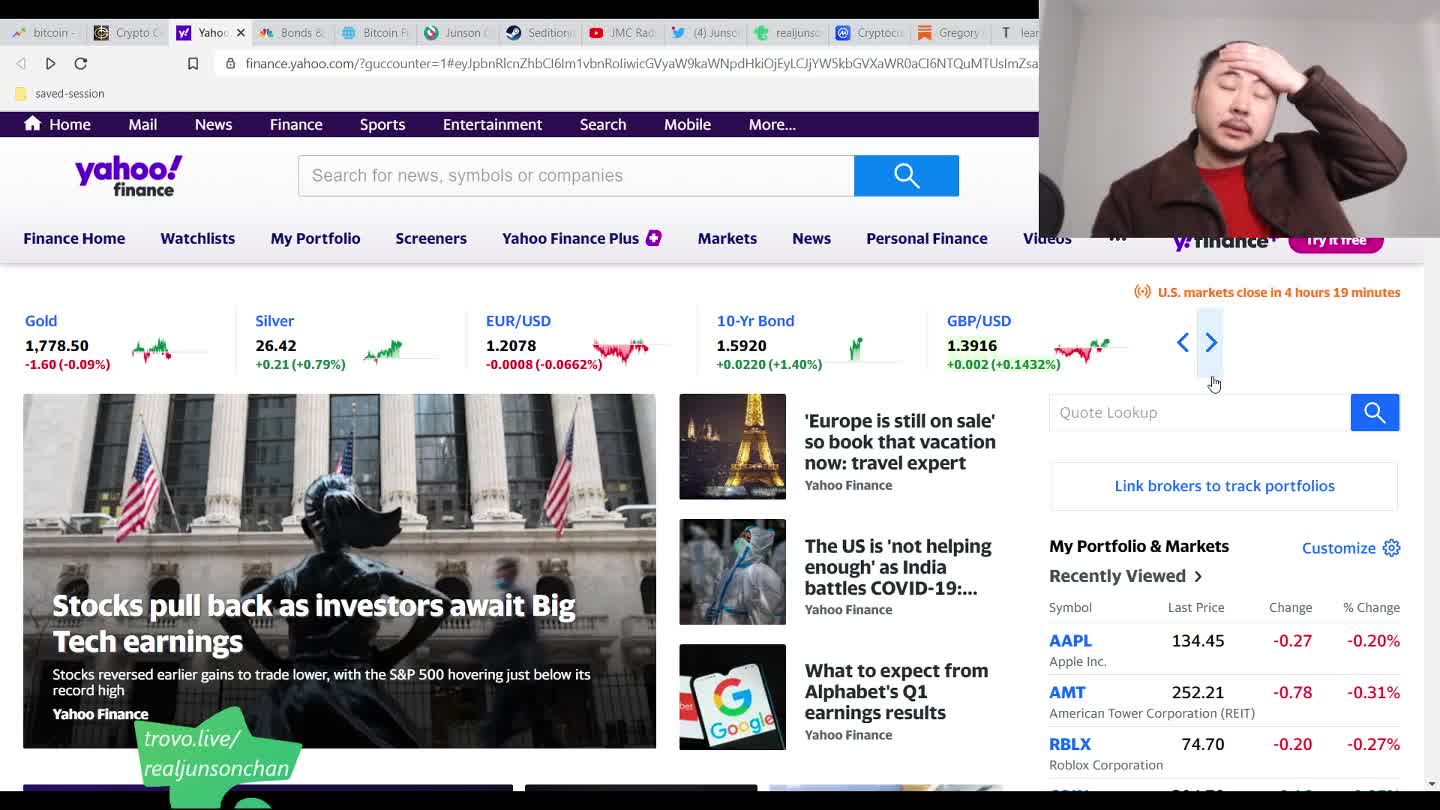Open the News section in finance nav

811,238
